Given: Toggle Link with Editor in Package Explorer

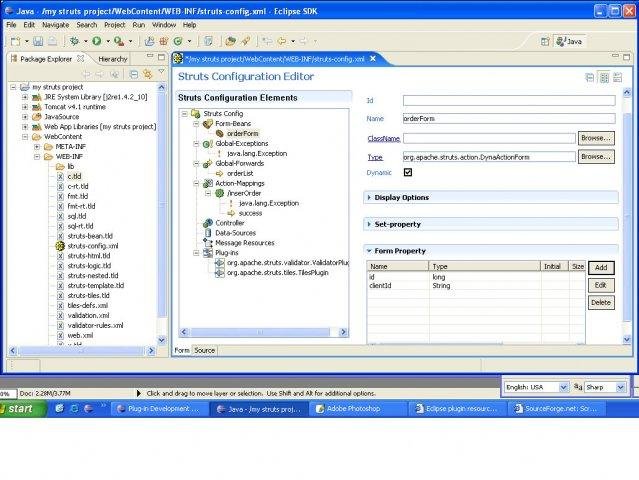Looking at the screenshot, I should (x=148, y=74).
